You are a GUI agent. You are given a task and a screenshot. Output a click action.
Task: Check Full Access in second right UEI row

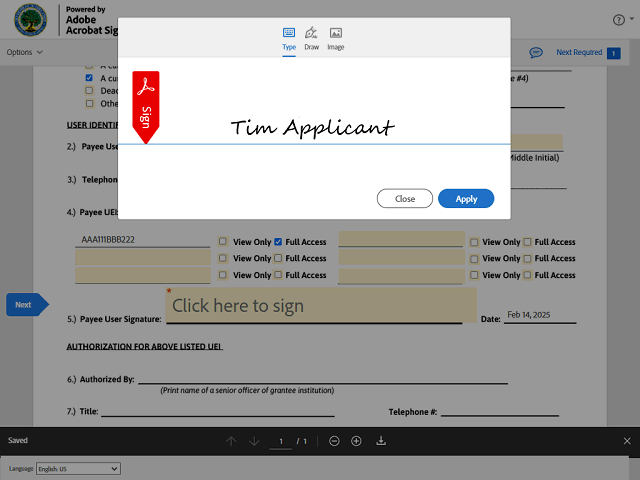tap(527, 259)
